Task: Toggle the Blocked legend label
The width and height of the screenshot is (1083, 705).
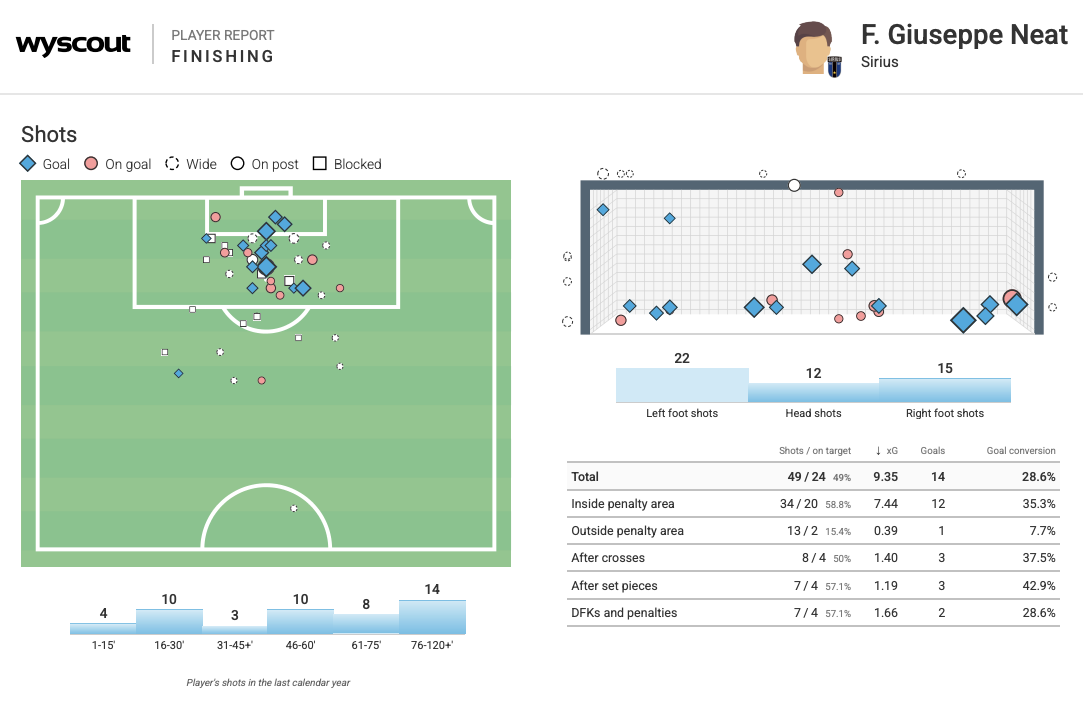Action: (x=357, y=164)
